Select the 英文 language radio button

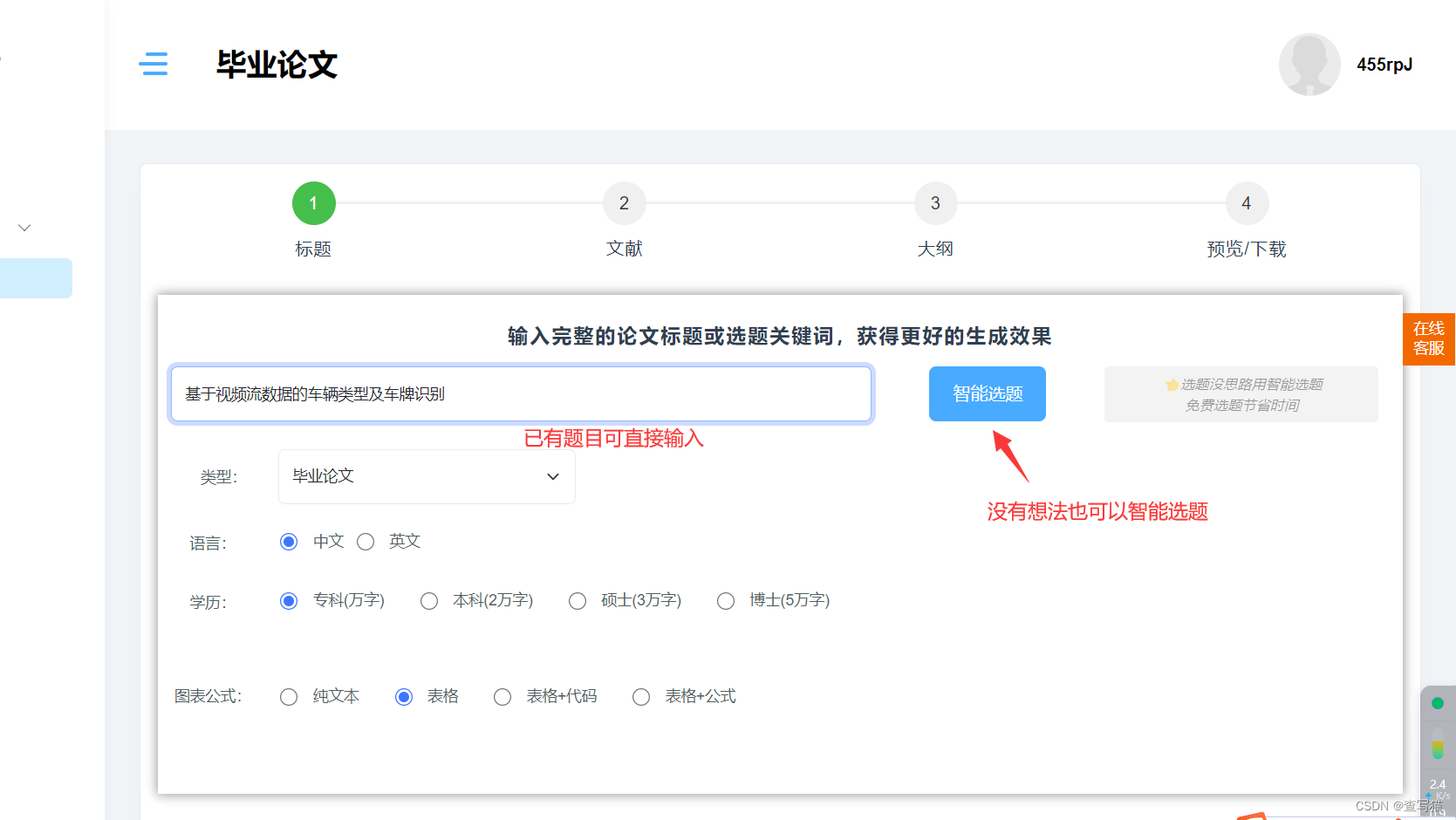(x=366, y=542)
